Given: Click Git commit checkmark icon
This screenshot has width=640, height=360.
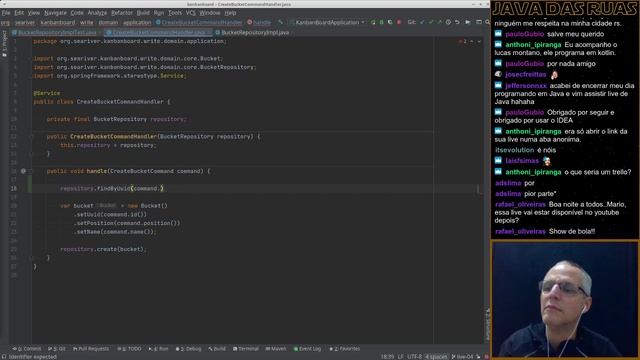Looking at the screenshot, I should 431,22.
